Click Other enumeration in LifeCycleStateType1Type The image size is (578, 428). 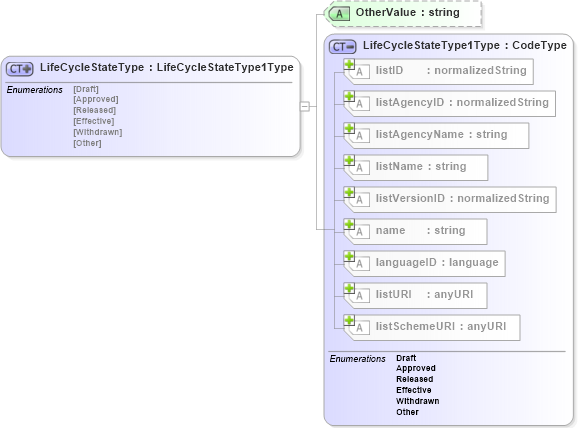tap(407, 412)
